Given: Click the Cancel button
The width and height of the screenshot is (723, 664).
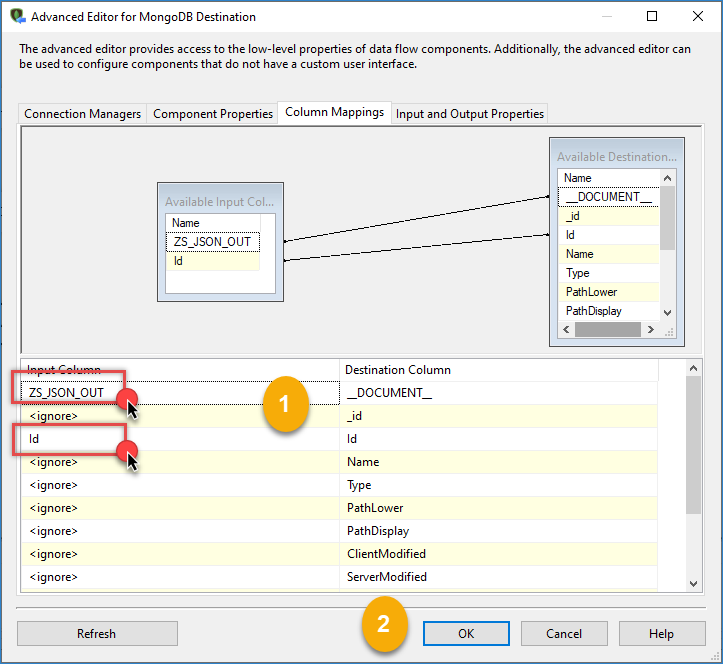Looking at the screenshot, I should 564,633.
